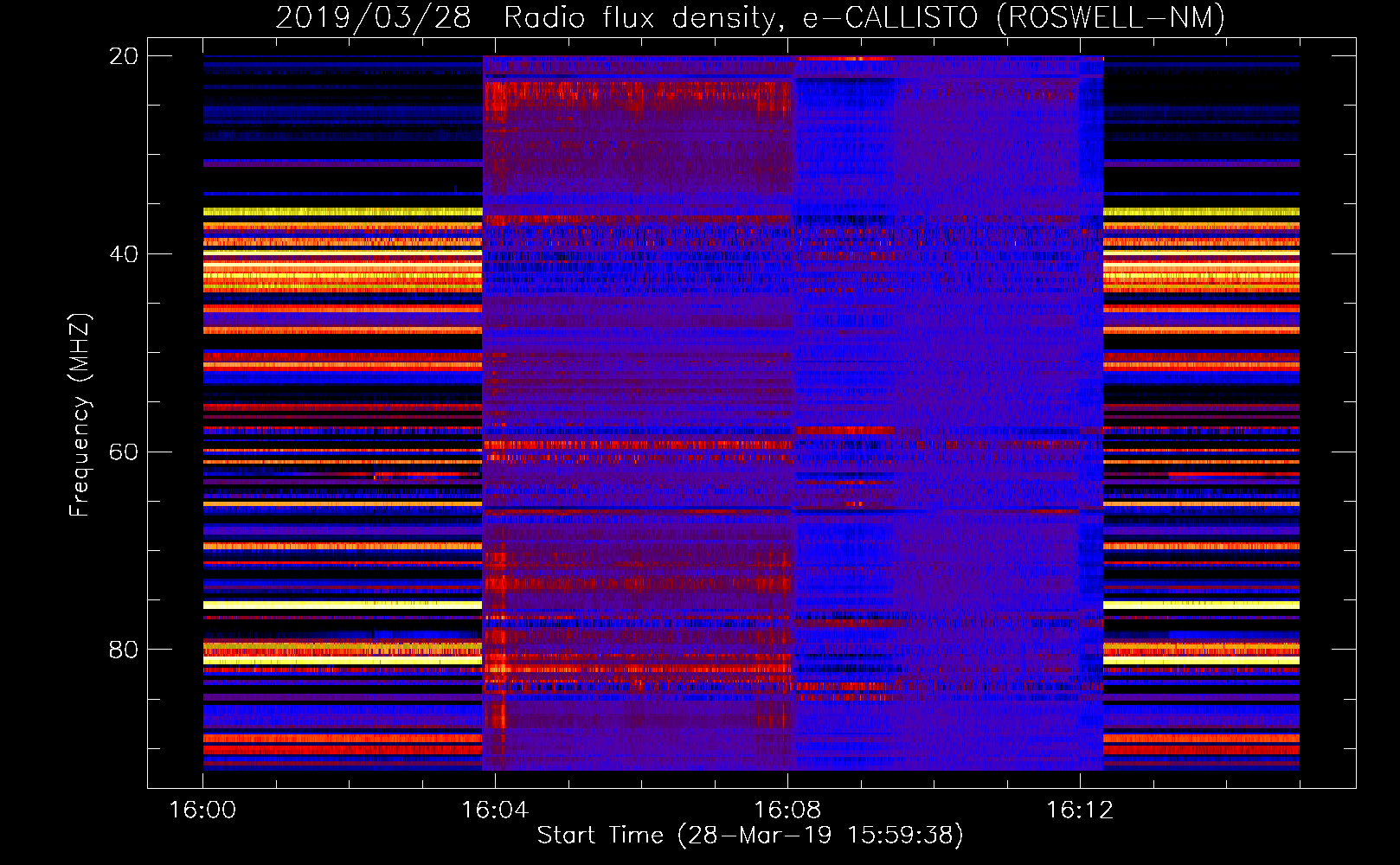Click the 16:00 time tick label
This screenshot has height=865, width=1400.
coord(202,811)
